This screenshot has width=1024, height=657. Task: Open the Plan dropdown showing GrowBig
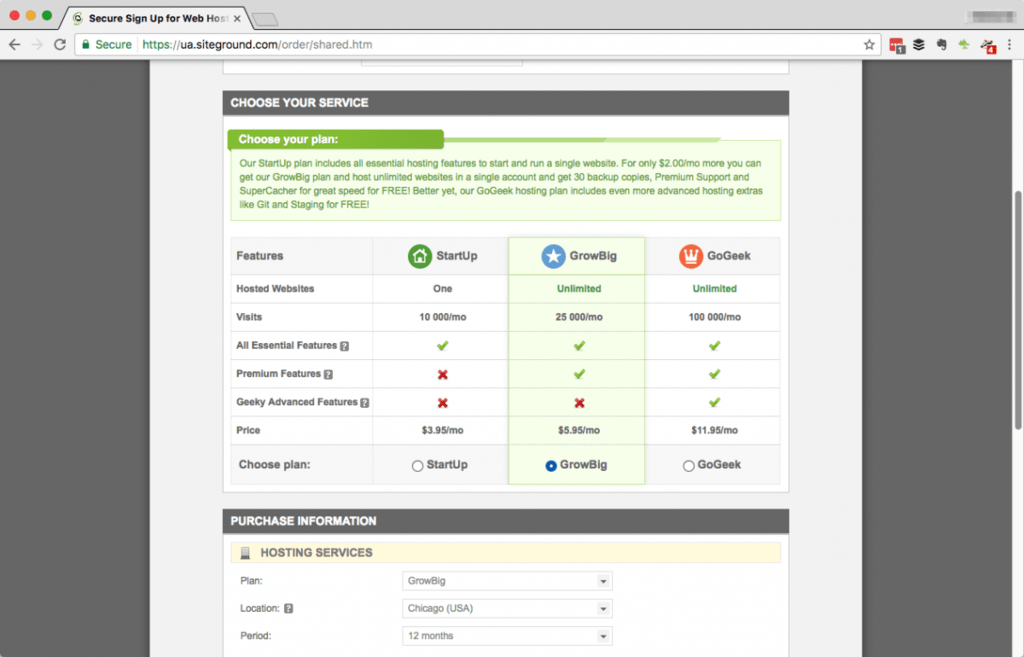[507, 581]
